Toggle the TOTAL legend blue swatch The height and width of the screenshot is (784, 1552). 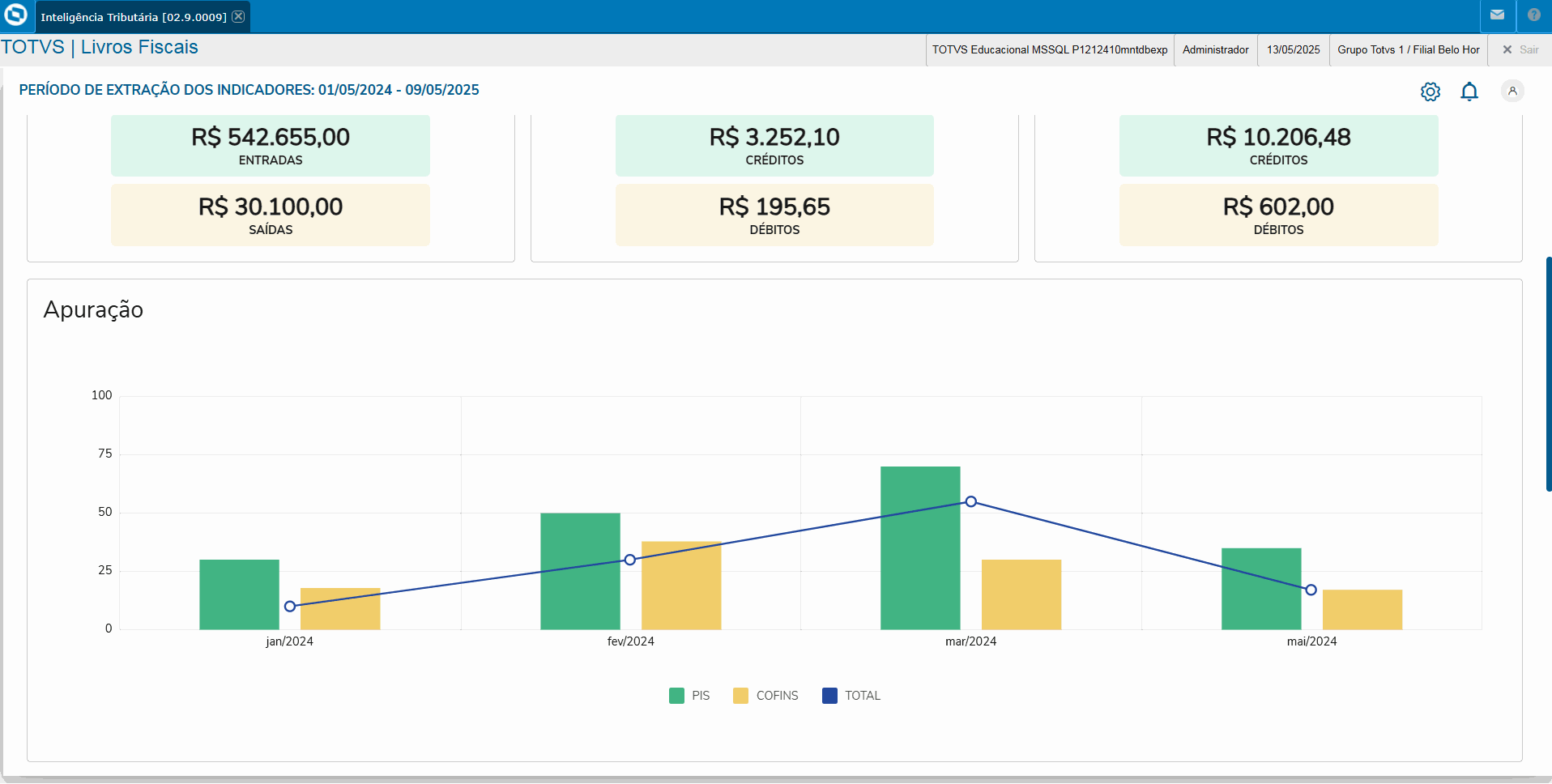pyautogui.click(x=829, y=696)
